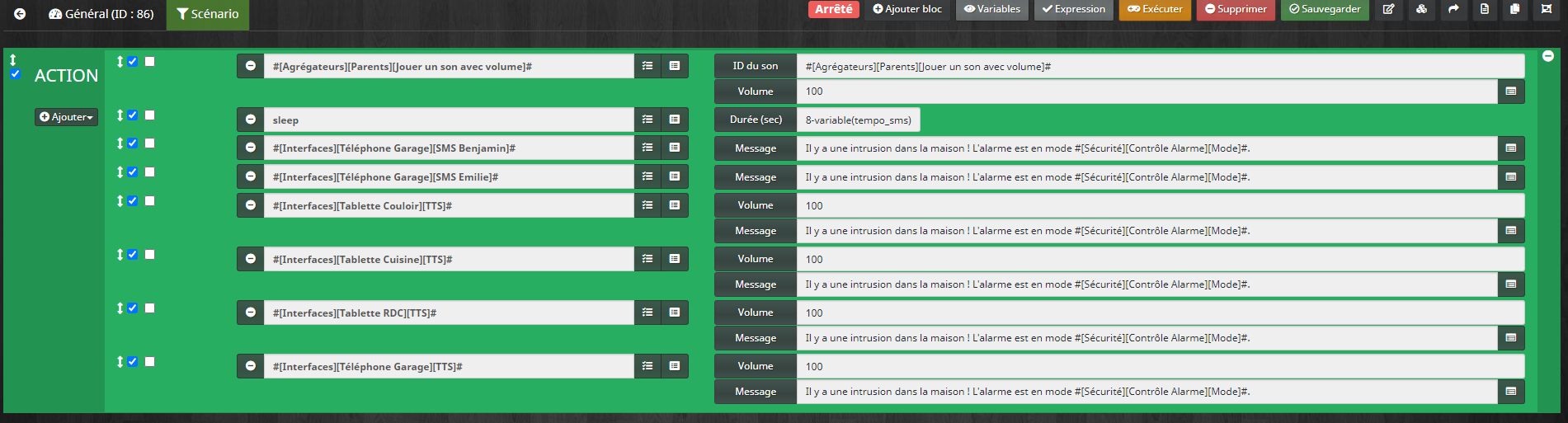Toggle the enabled checkbox for the sleep row
The image size is (1568, 423).
click(133, 115)
